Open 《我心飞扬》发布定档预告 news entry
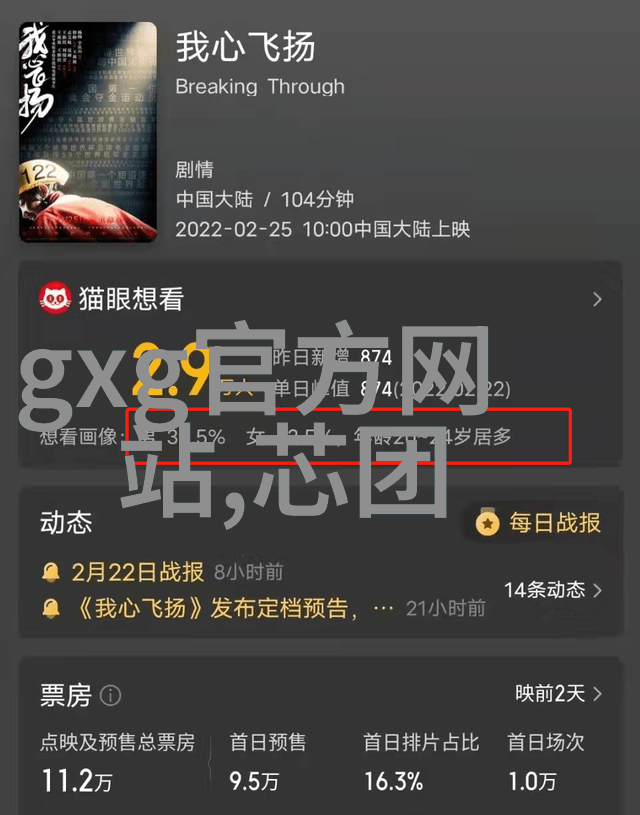The image size is (640, 815). pos(214,608)
